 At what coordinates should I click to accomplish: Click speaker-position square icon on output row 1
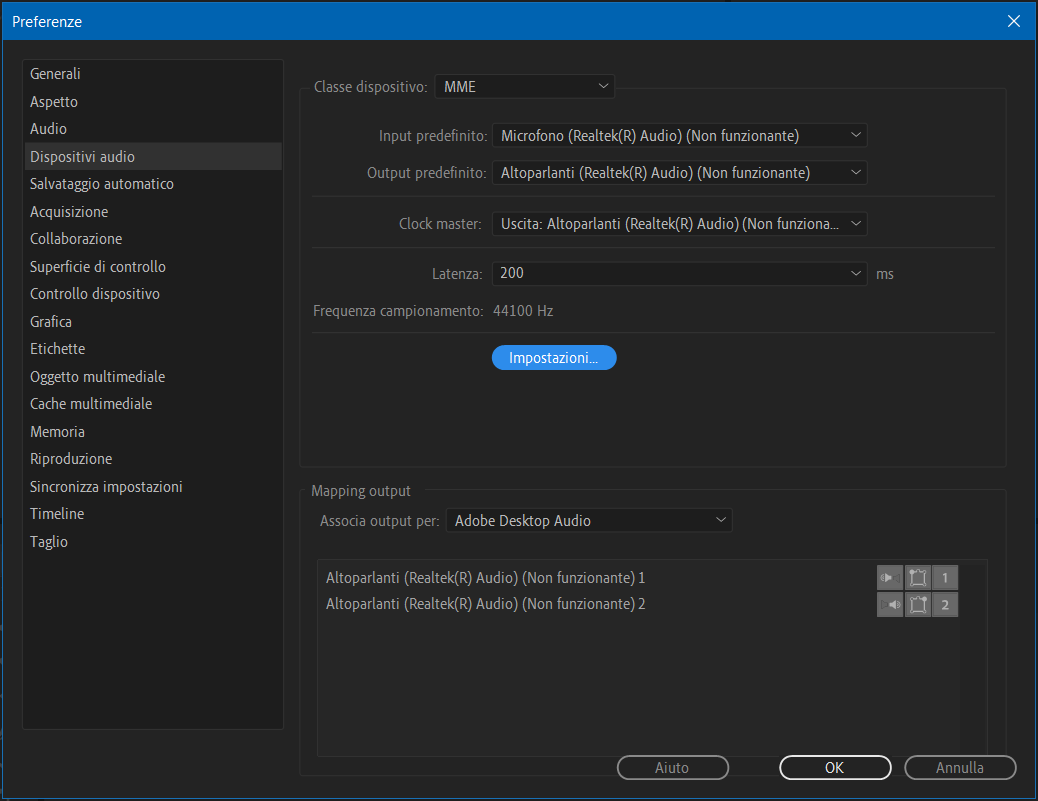[x=918, y=578]
